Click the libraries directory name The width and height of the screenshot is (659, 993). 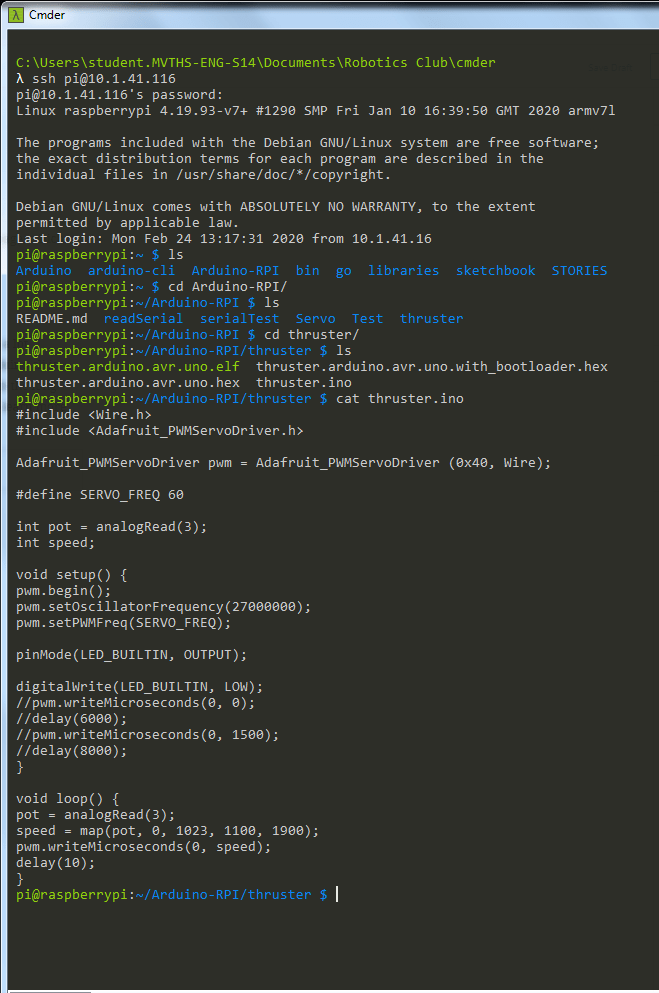403,270
